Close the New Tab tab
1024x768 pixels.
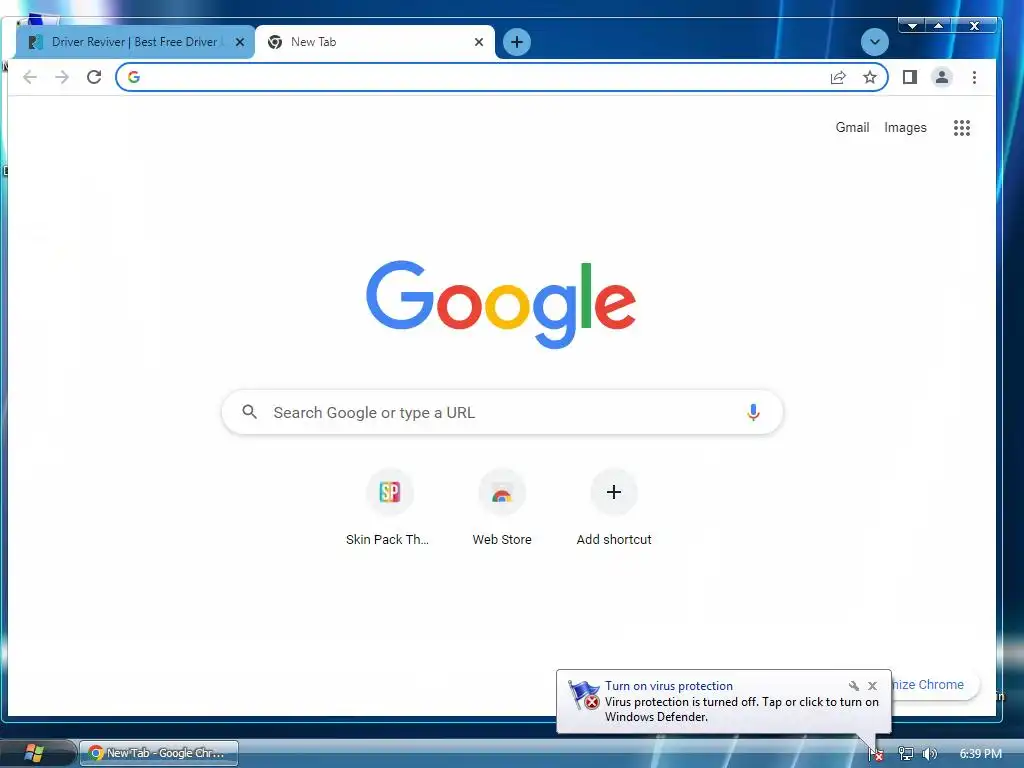click(479, 42)
